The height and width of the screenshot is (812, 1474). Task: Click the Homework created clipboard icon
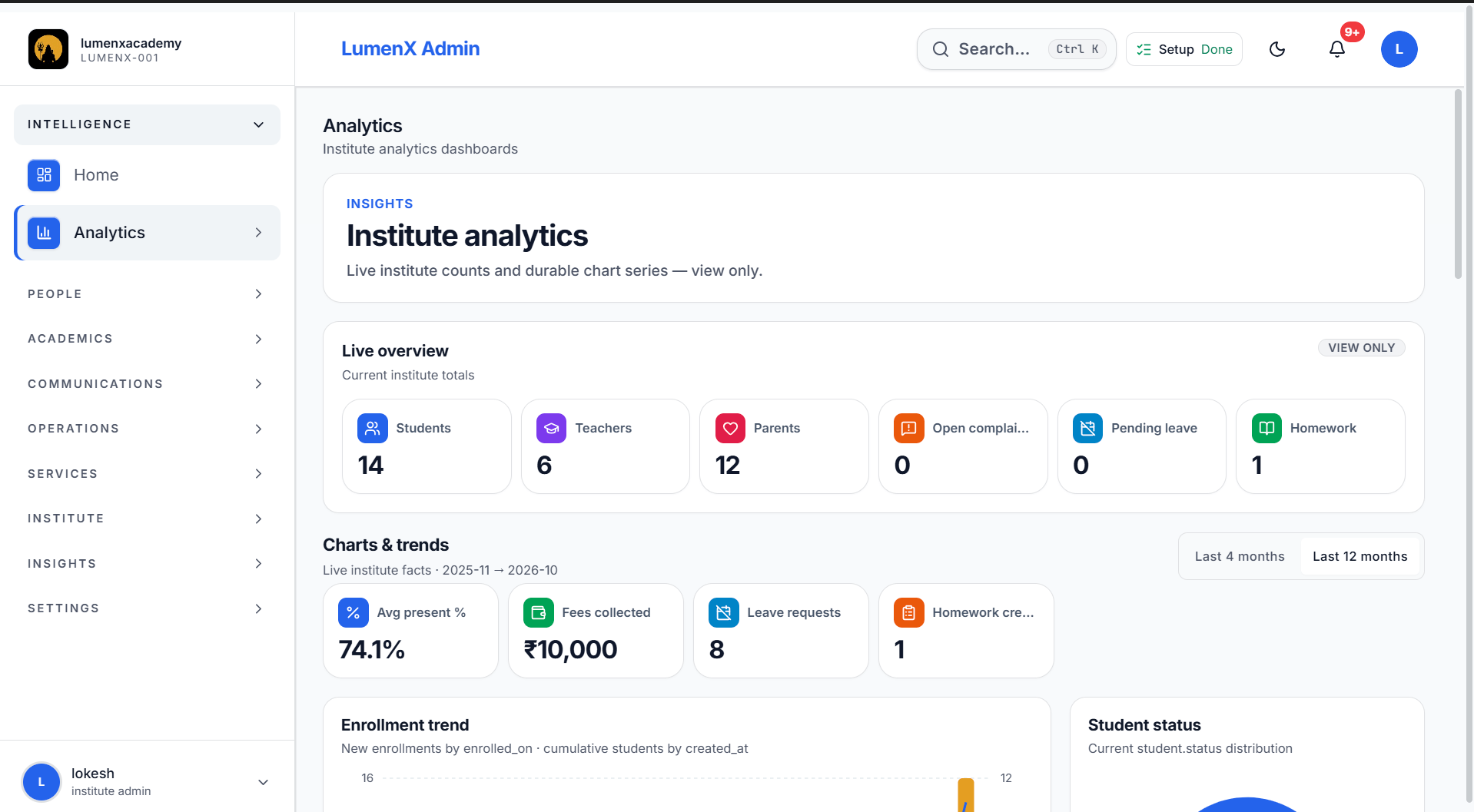click(909, 612)
